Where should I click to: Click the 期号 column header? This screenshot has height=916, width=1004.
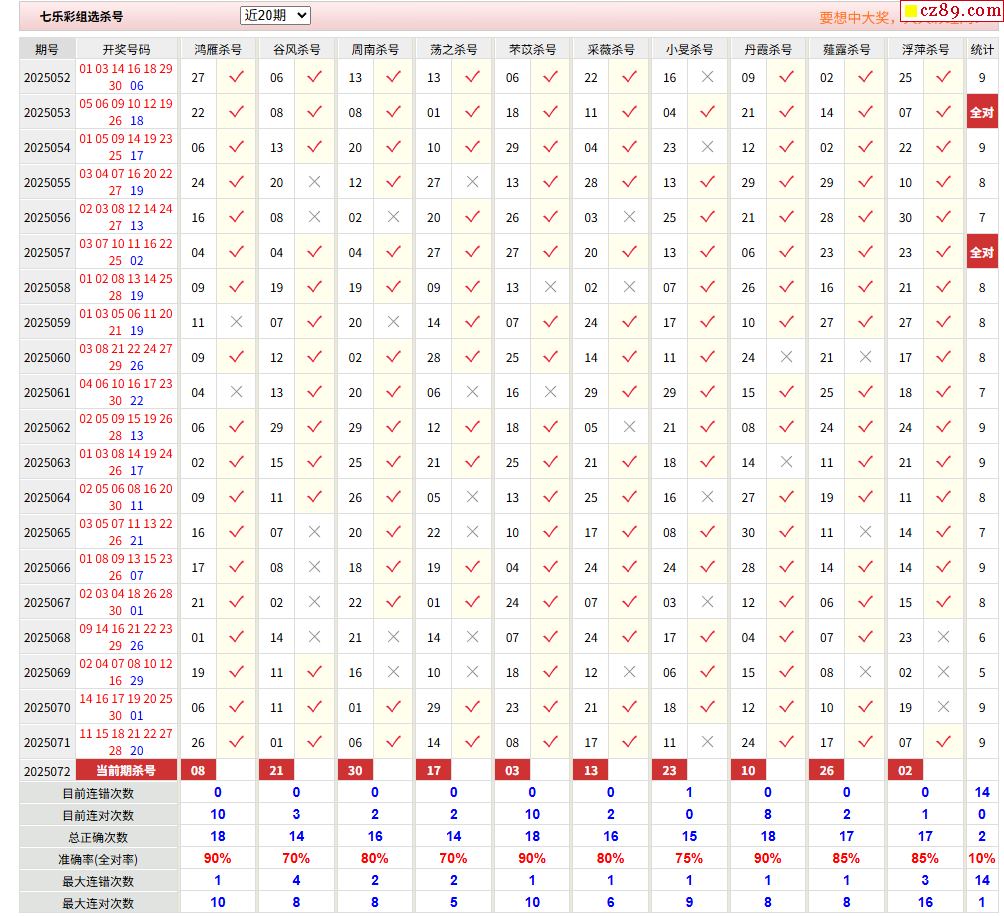pos(47,49)
